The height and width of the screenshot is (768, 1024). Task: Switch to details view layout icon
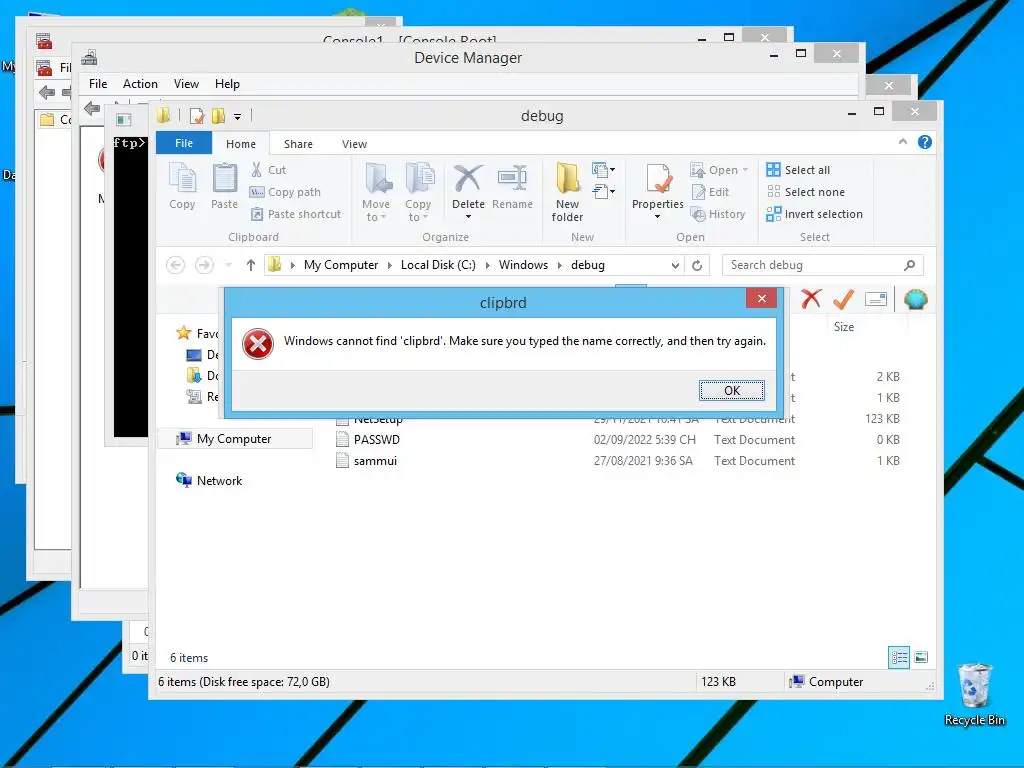[899, 658]
